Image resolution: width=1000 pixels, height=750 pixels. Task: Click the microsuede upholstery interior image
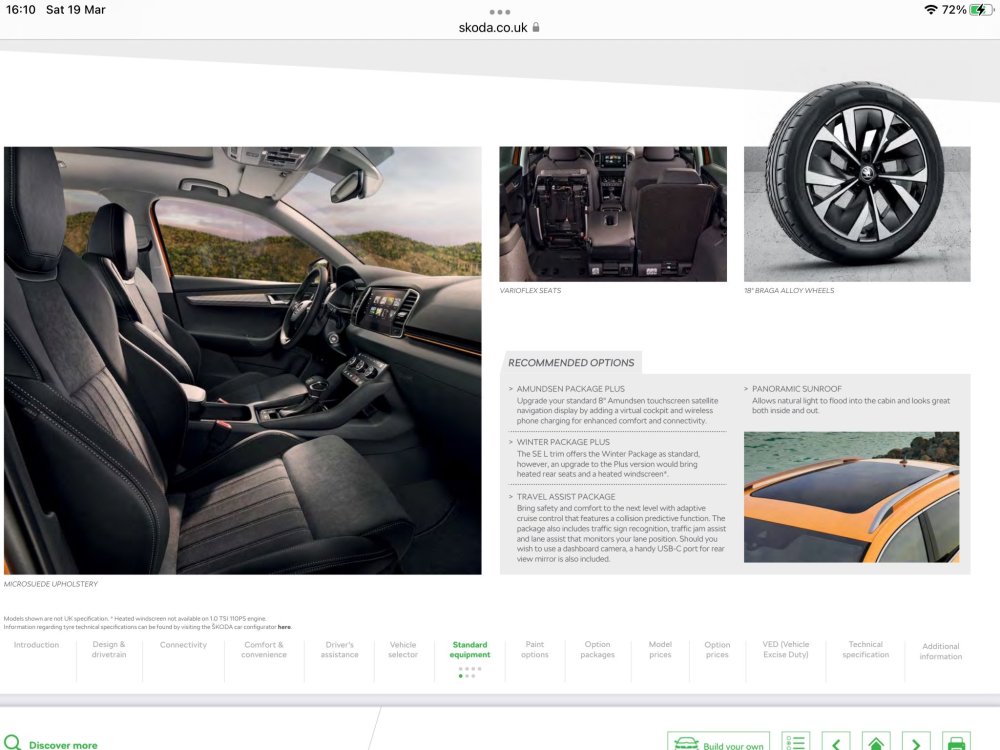tap(242, 360)
